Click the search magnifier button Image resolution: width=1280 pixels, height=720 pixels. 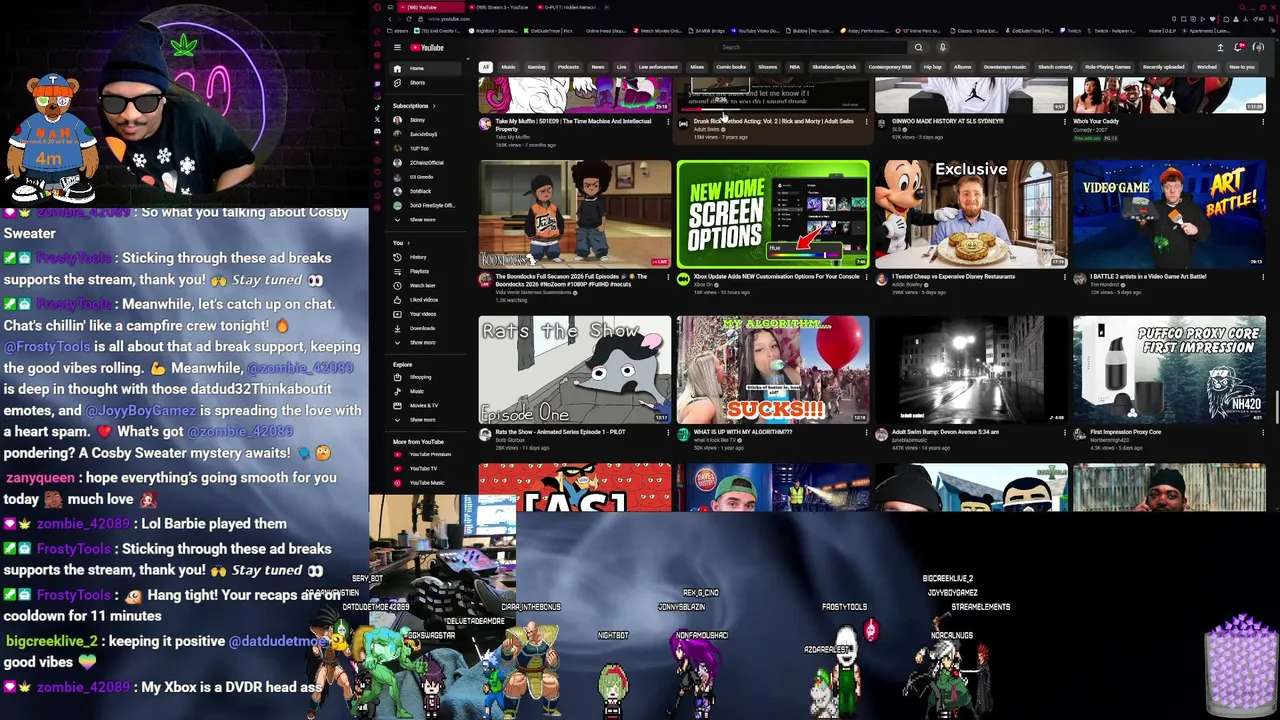(x=918, y=47)
